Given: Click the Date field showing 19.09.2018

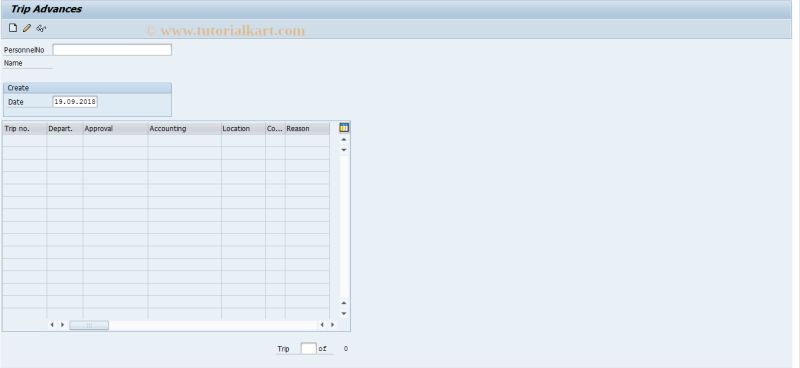Looking at the screenshot, I should pyautogui.click(x=75, y=102).
